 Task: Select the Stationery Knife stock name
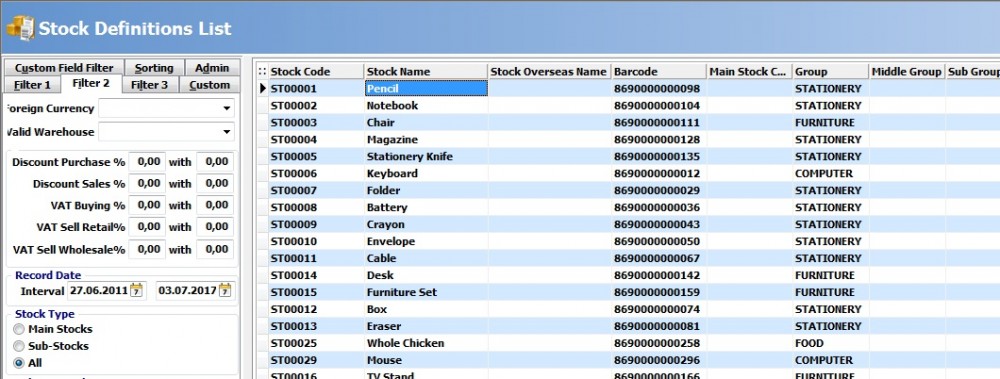[x=426, y=156]
